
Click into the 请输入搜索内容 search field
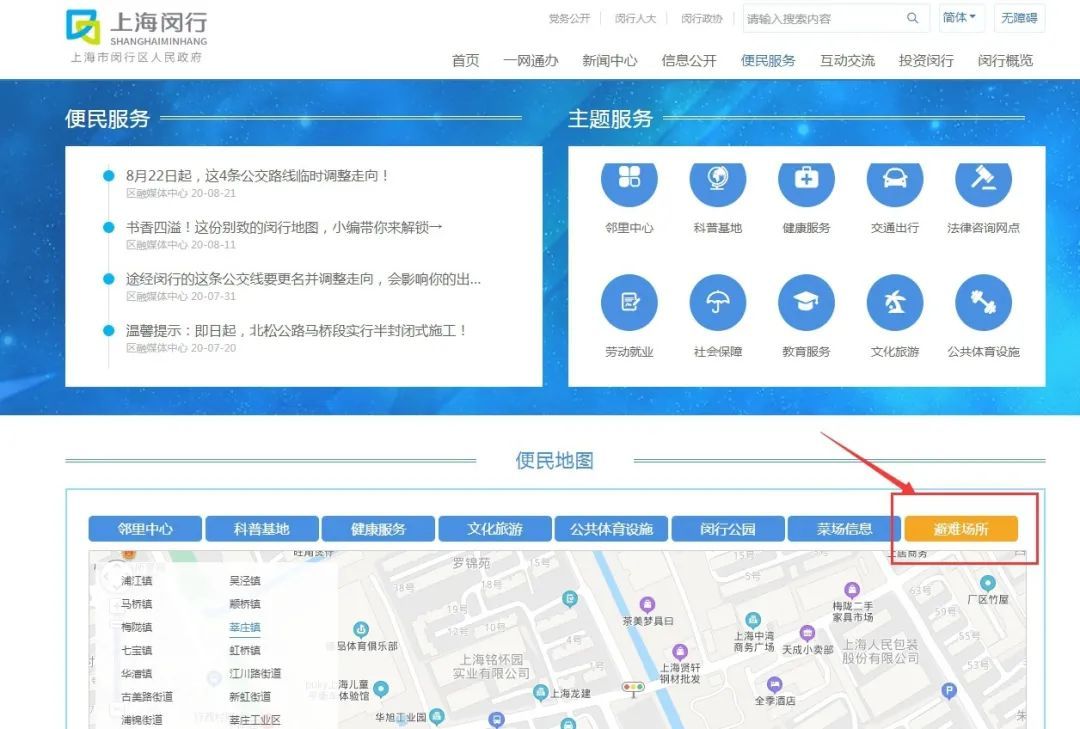820,18
